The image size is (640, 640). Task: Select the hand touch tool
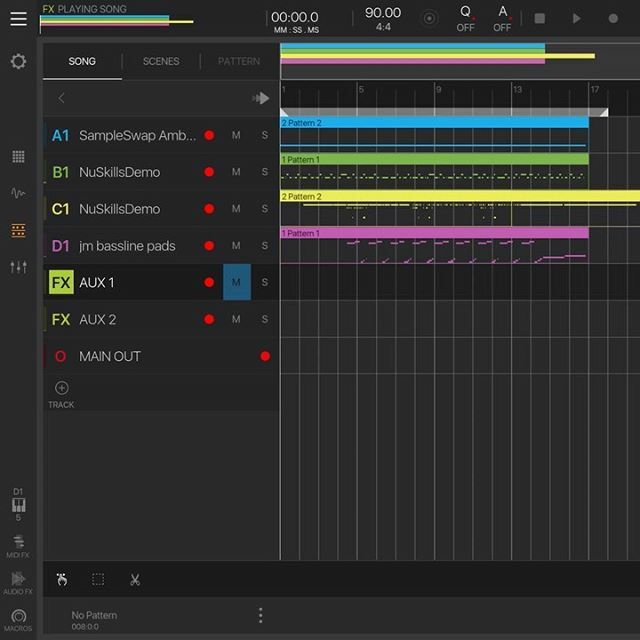tap(62, 579)
